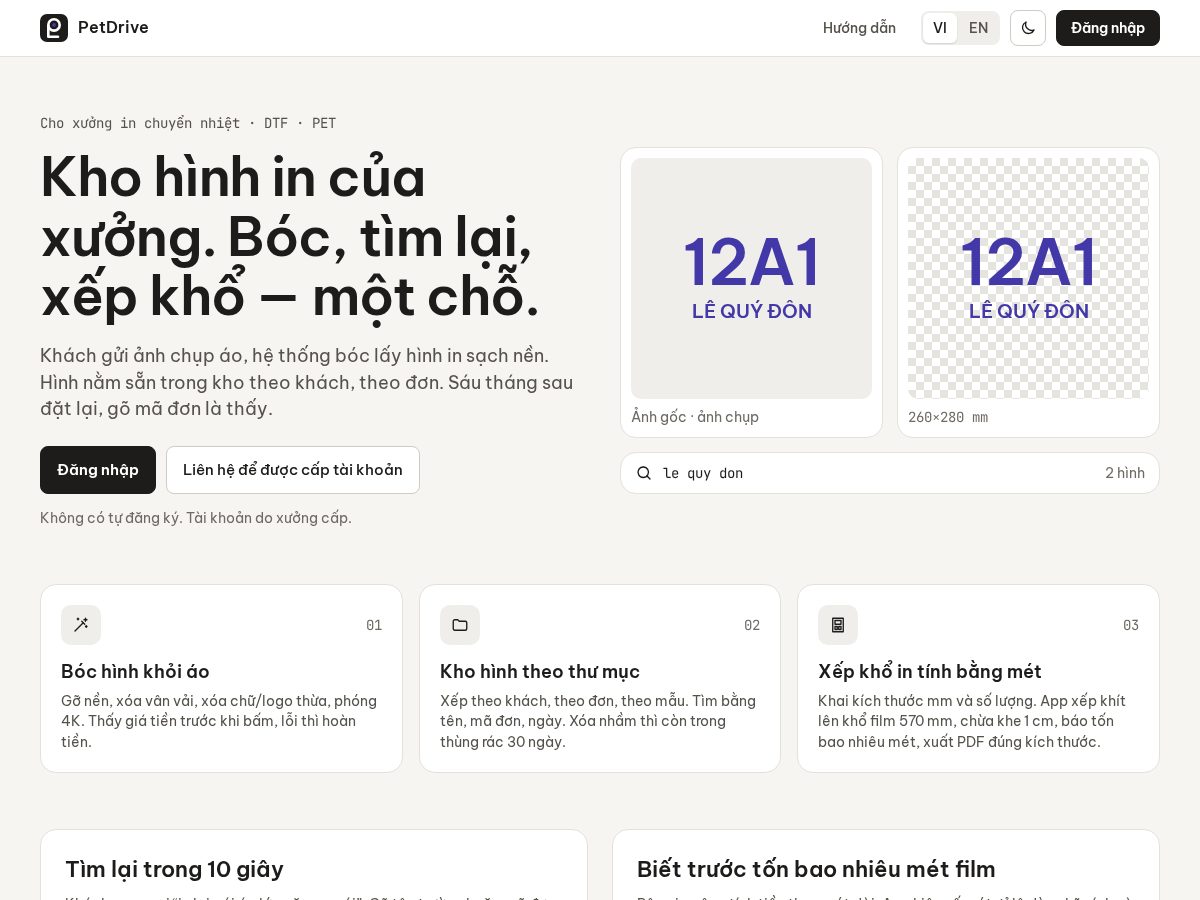The width and height of the screenshot is (1200, 900).
Task: Click the '01' card number
Action: pyautogui.click(x=374, y=625)
